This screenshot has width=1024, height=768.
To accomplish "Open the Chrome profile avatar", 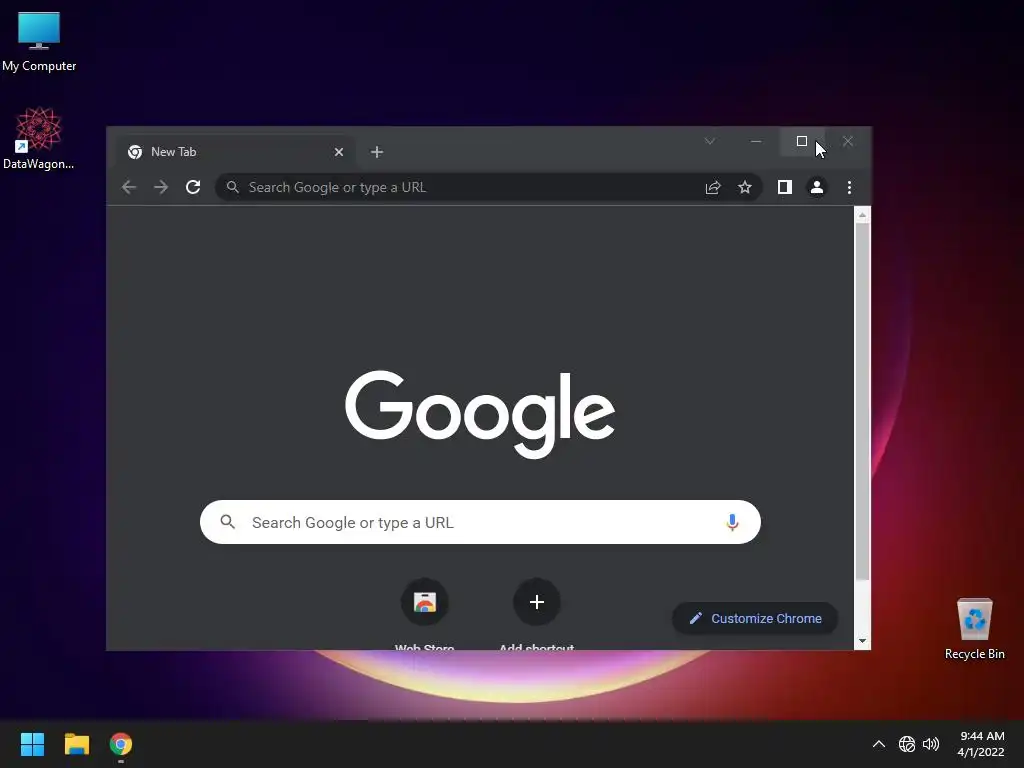I will [816, 187].
